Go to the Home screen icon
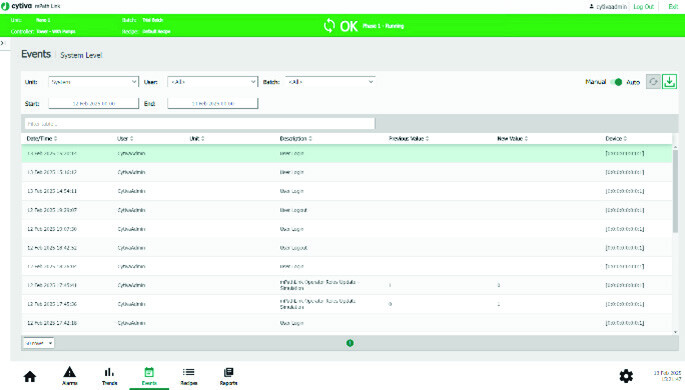The image size is (685, 390). point(30,376)
